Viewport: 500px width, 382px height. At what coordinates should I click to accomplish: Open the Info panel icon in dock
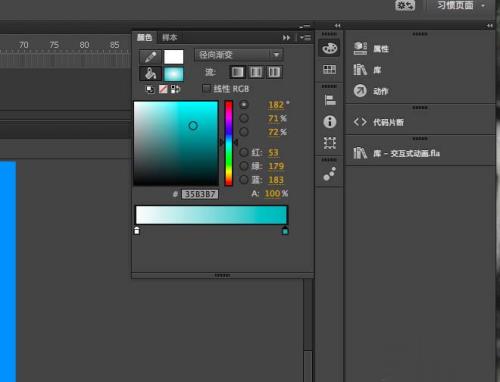(x=329, y=122)
